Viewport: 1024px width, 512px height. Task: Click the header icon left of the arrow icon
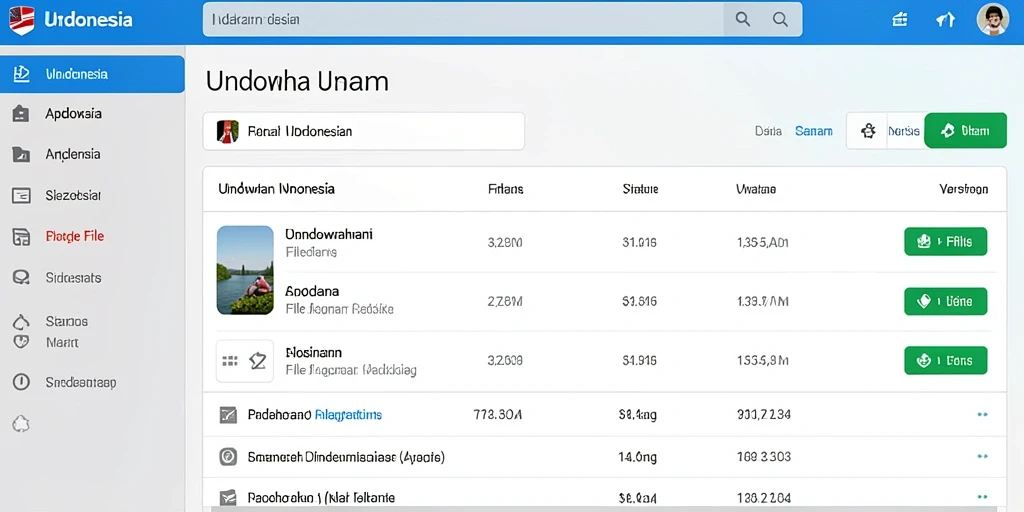tap(900, 20)
